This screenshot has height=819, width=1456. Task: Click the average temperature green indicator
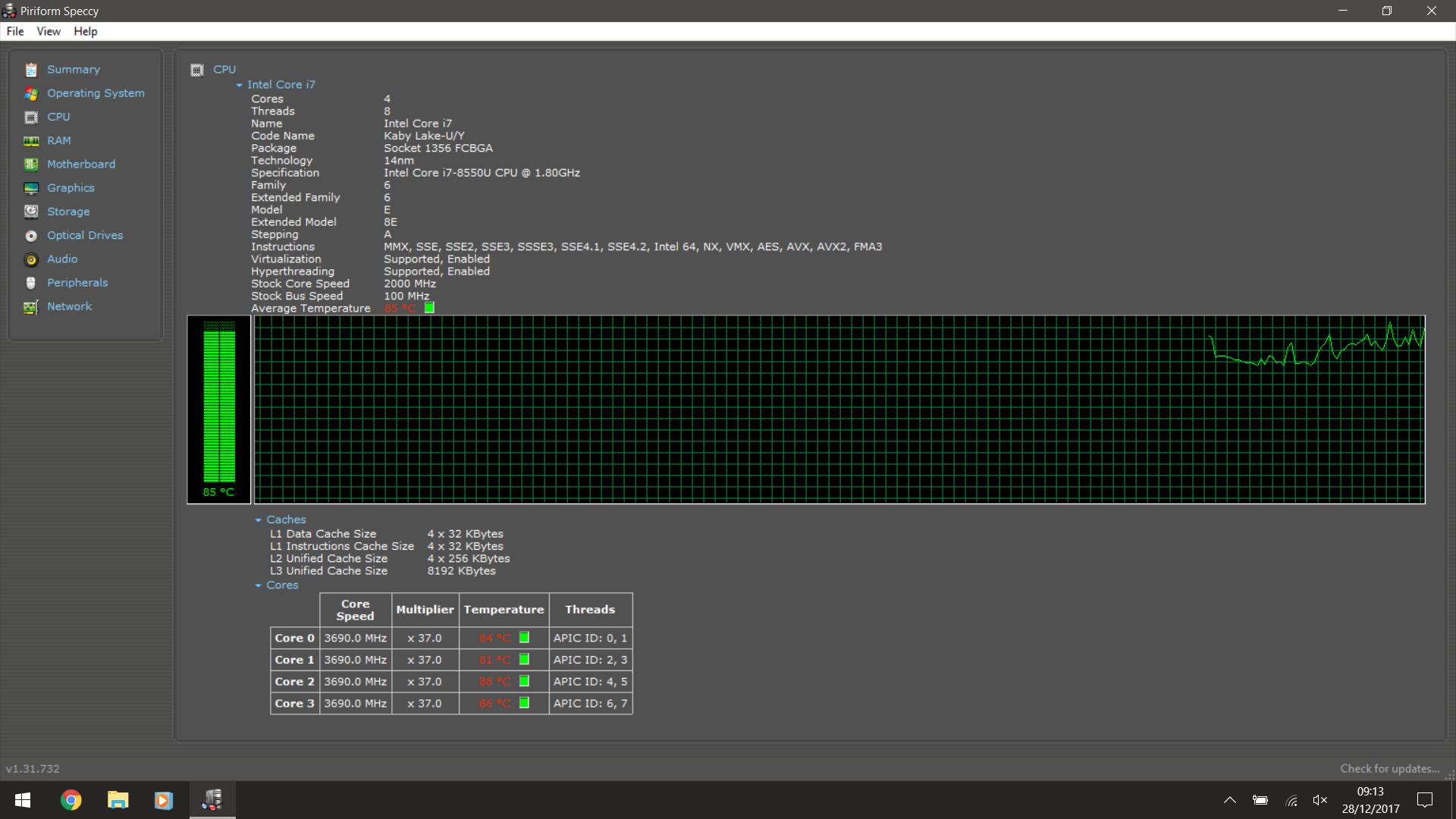click(x=429, y=308)
